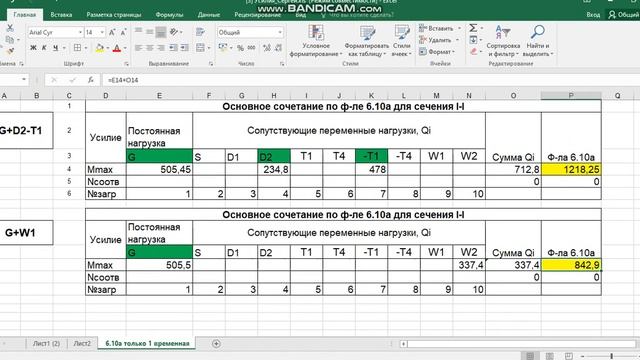Open Найти и выделить menu
The width and height of the screenshot is (640, 360).
538,41
